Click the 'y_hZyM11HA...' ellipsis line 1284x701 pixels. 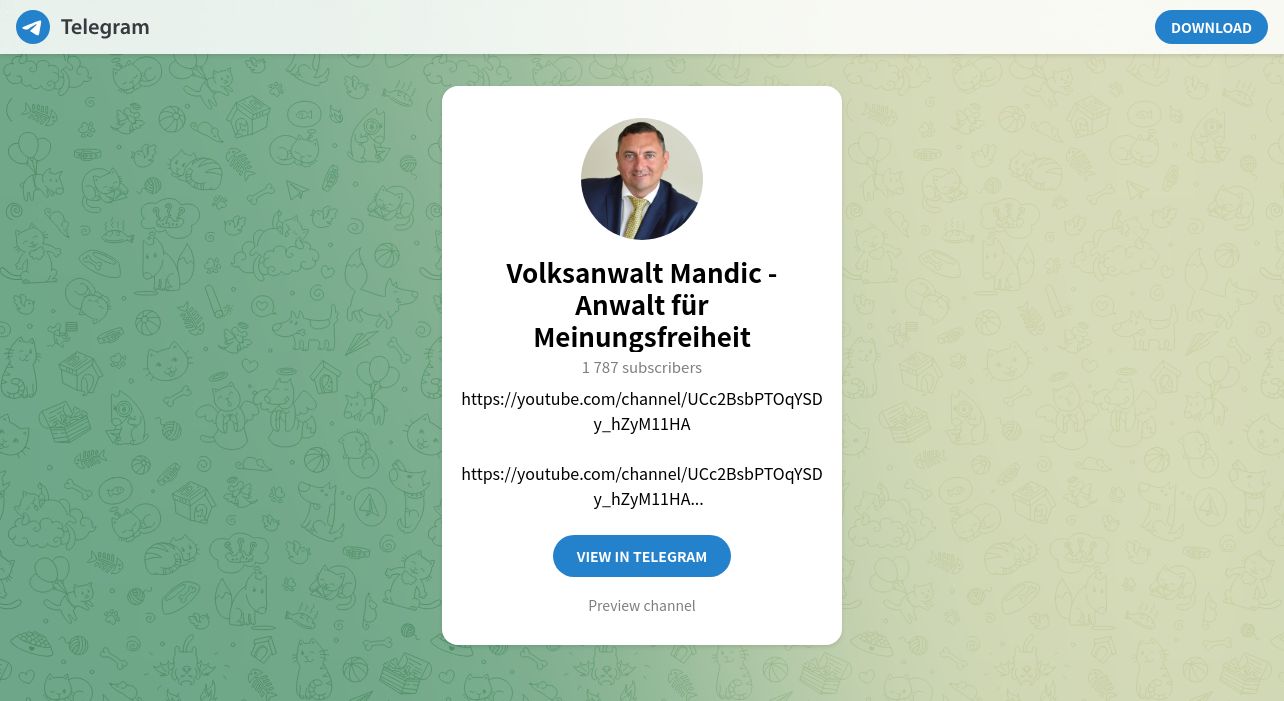648,499
